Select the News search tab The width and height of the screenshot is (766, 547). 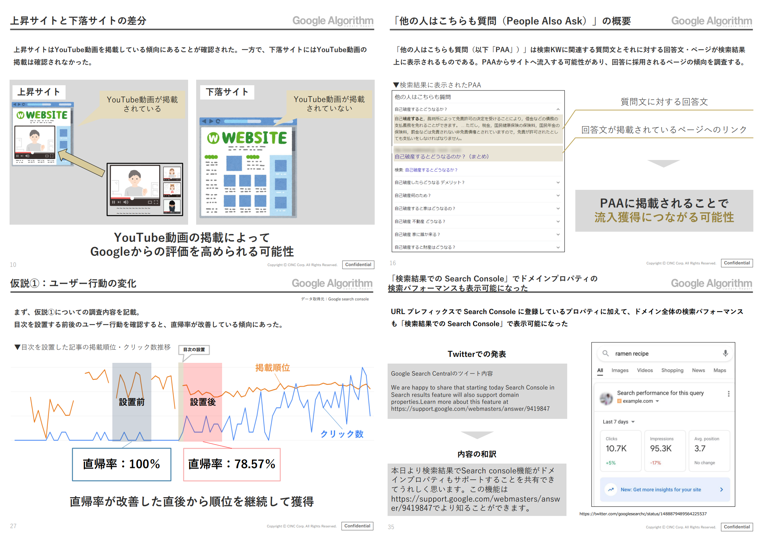698,371
